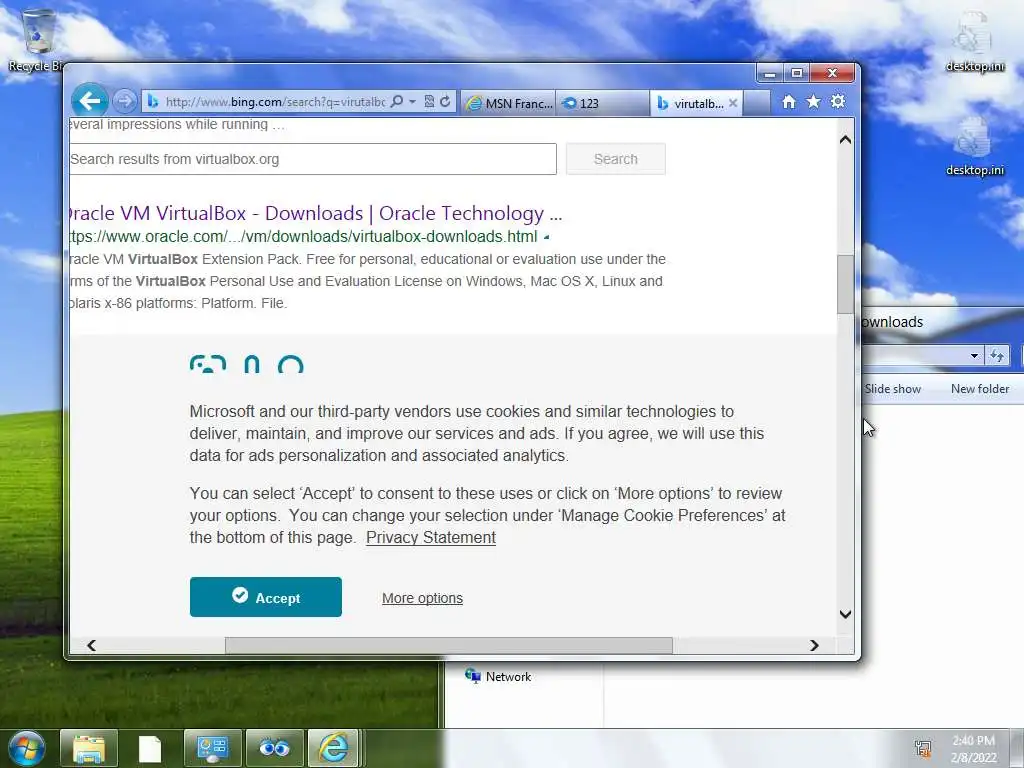The width and height of the screenshot is (1024, 768).
Task: Accept the cookie consent
Action: pos(266,597)
